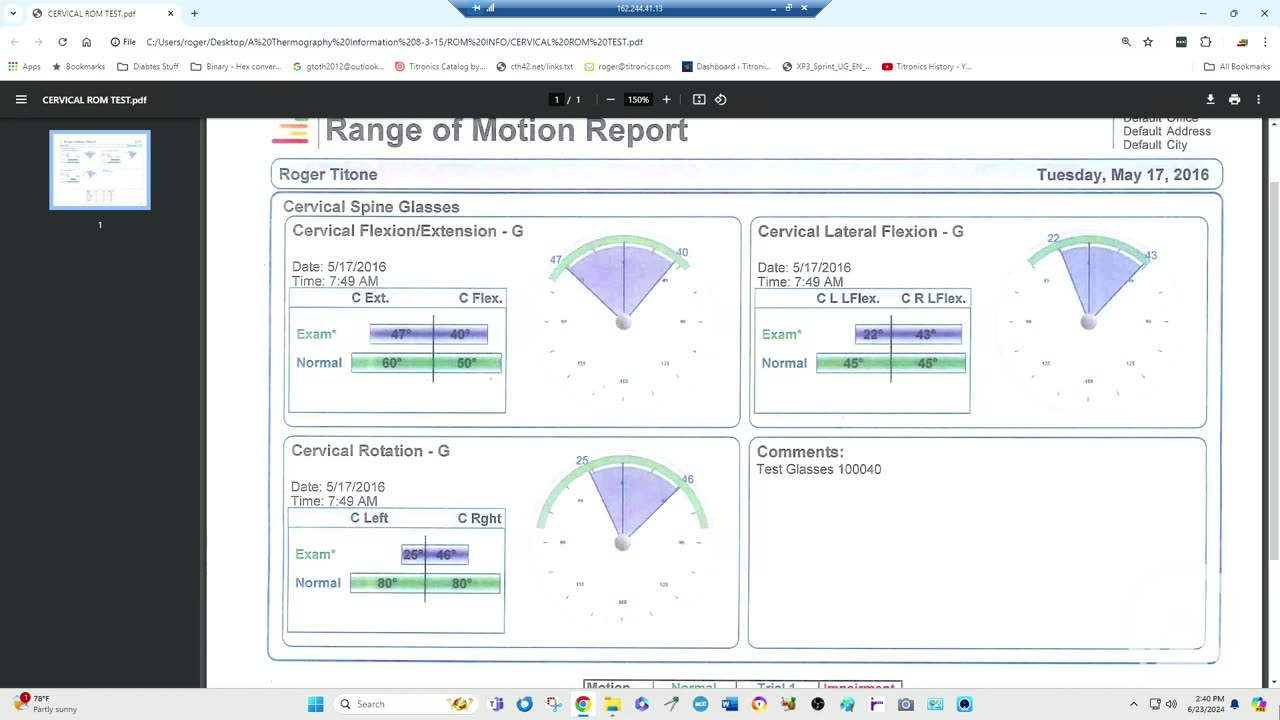
Task: Open the XP3_Sprint_UG_EN bookmark
Action: [826, 67]
